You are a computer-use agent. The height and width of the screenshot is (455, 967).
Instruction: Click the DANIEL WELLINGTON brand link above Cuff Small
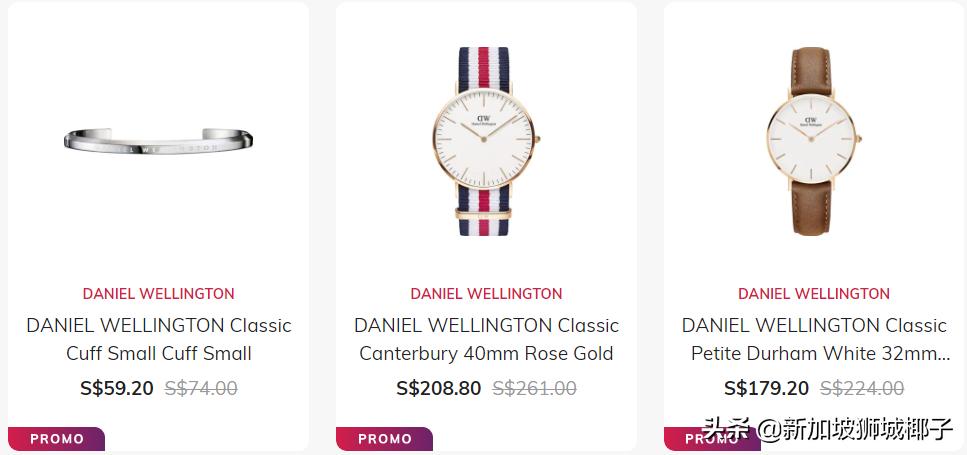158,294
